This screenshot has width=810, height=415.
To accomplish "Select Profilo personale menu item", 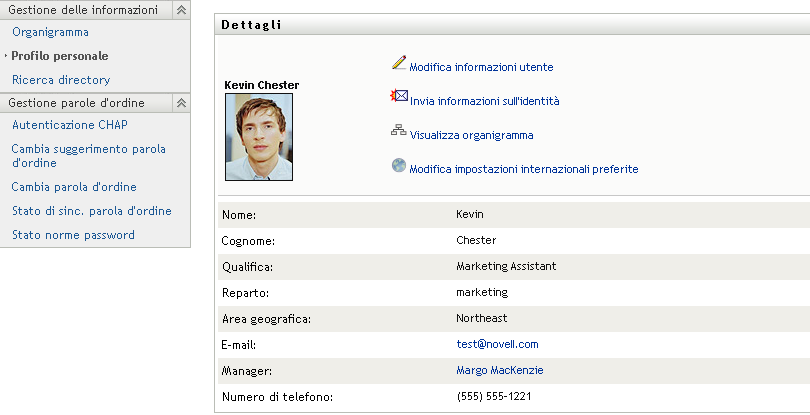I will click(x=60, y=56).
